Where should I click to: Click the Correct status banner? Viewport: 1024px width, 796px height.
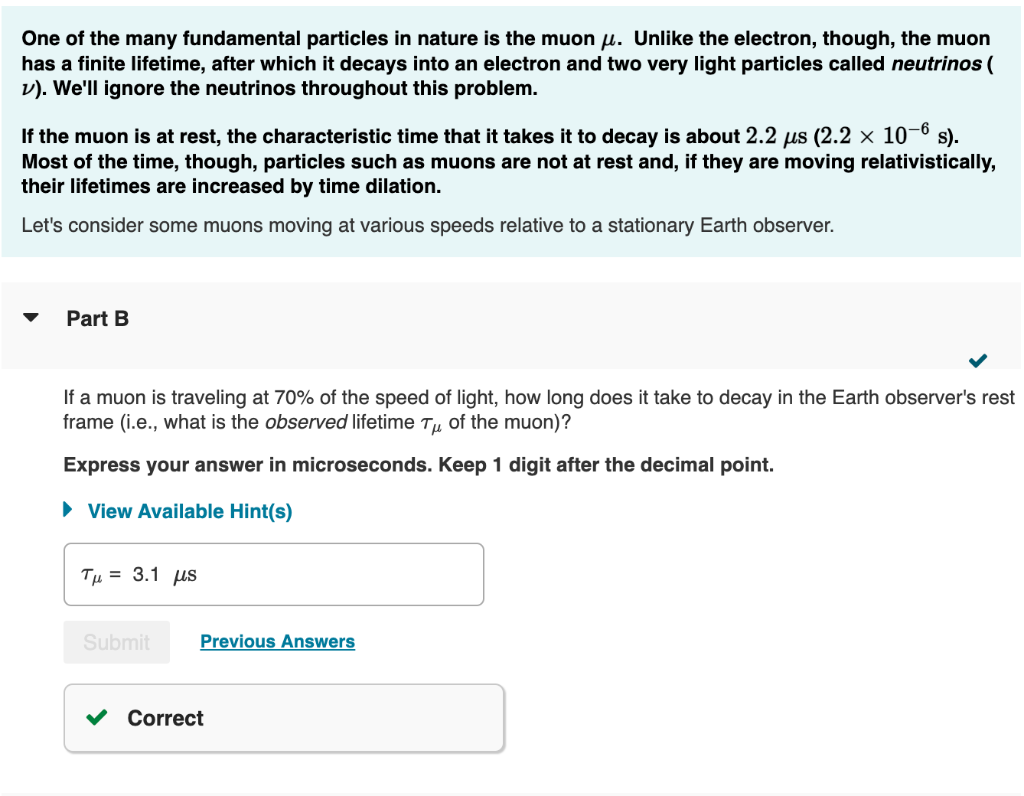click(283, 717)
